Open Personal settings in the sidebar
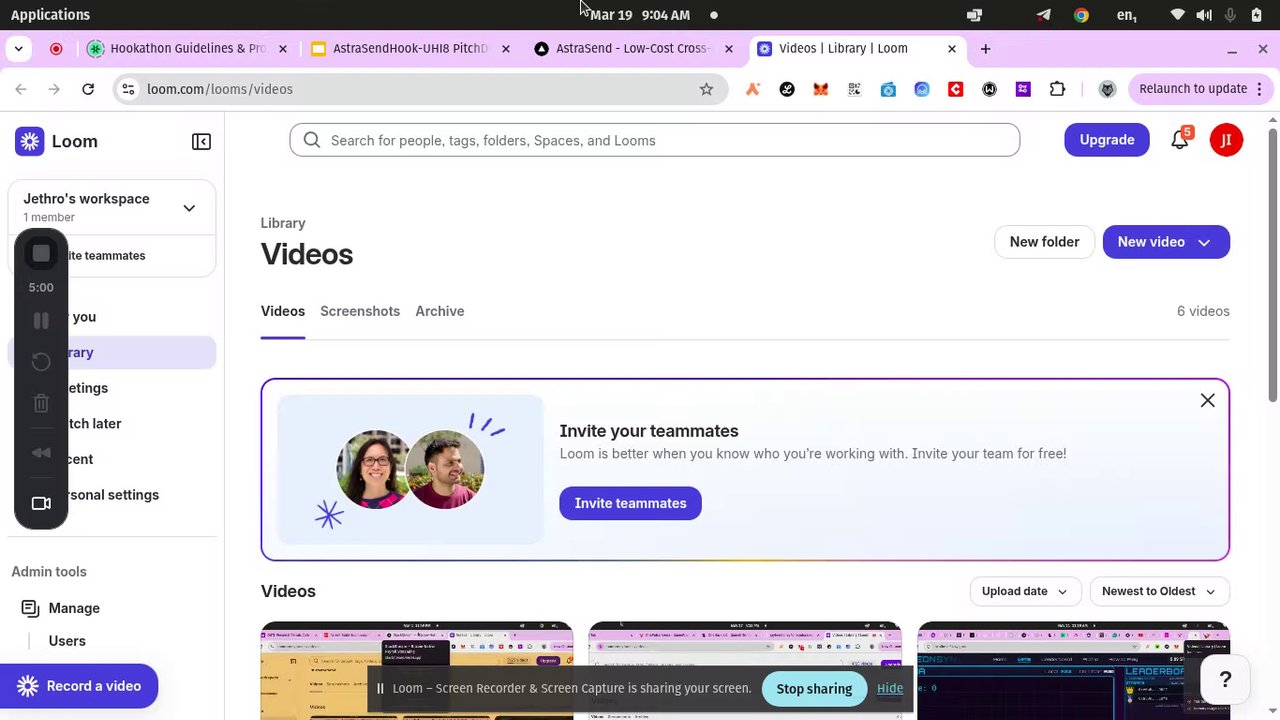The image size is (1280, 720). click(112, 495)
